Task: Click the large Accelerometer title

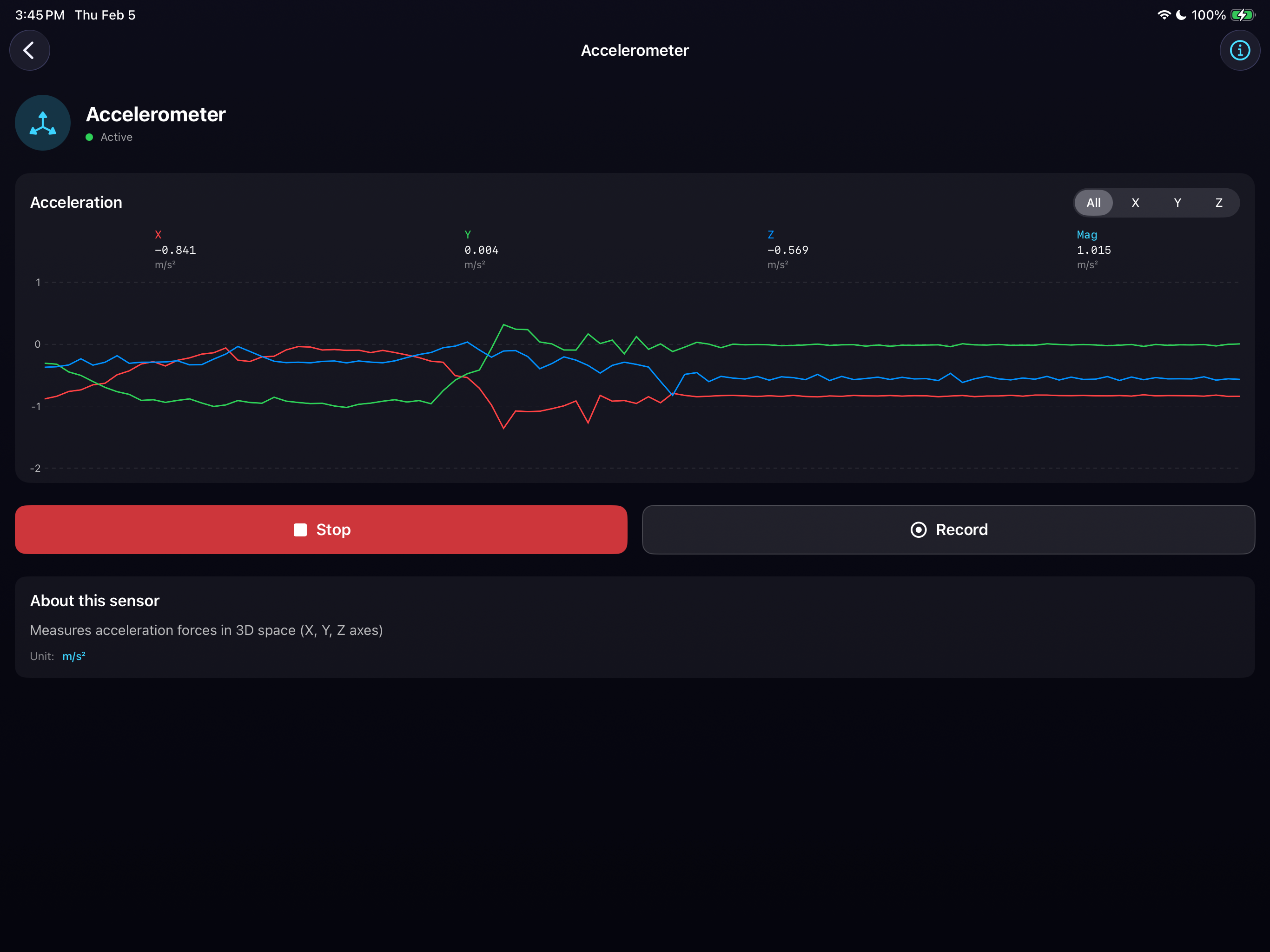Action: [156, 114]
